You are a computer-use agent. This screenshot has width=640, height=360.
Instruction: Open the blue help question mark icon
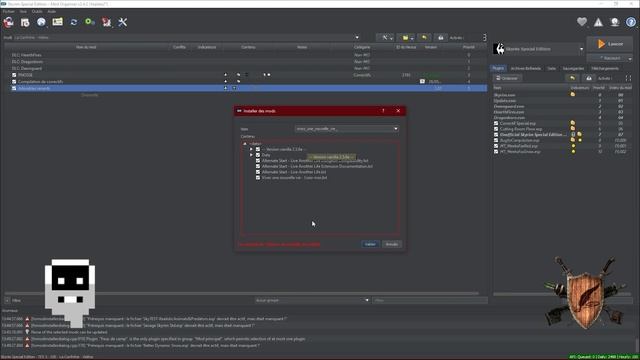pyautogui.click(x=631, y=22)
